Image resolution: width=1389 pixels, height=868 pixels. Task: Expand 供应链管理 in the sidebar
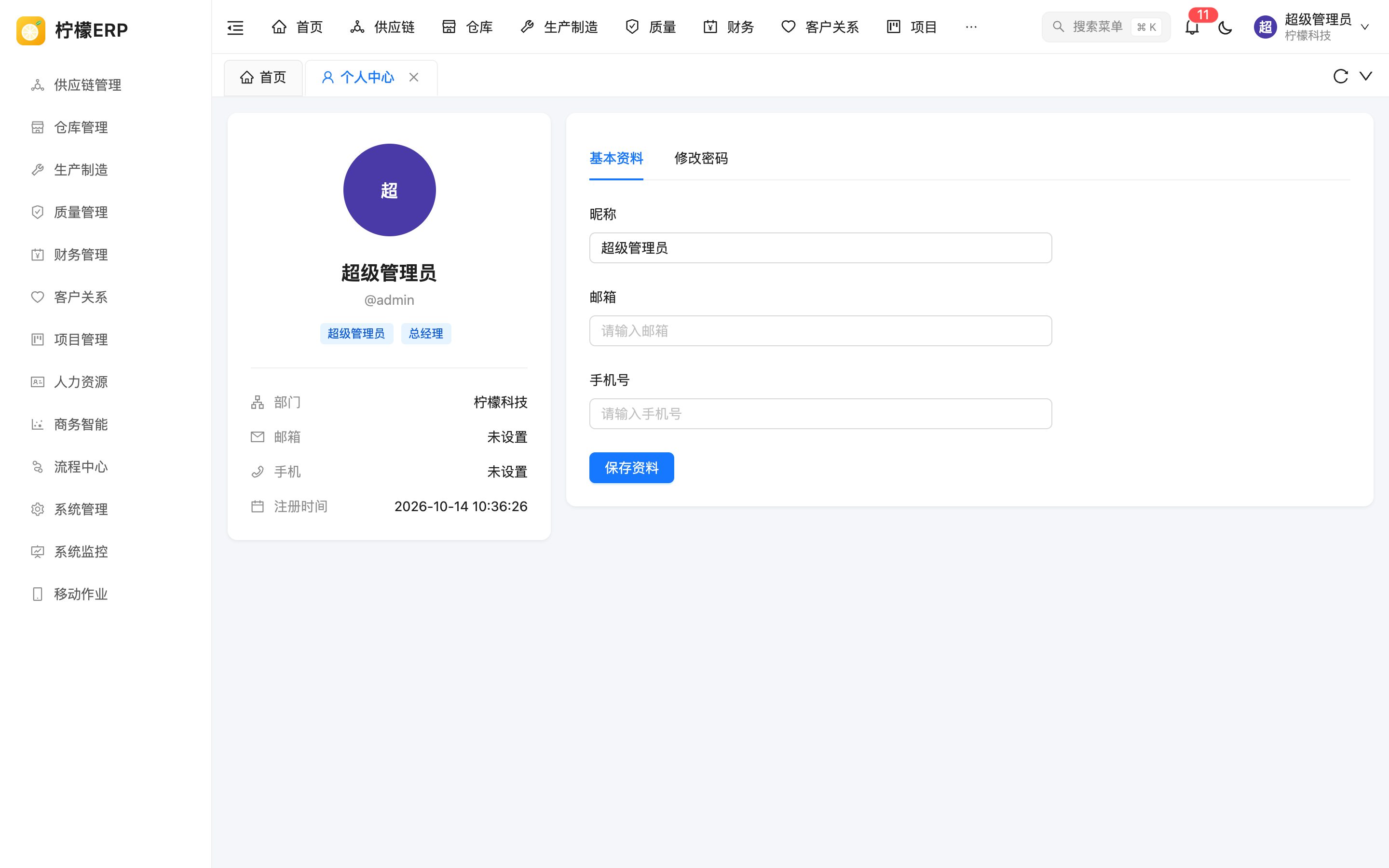pos(106,85)
